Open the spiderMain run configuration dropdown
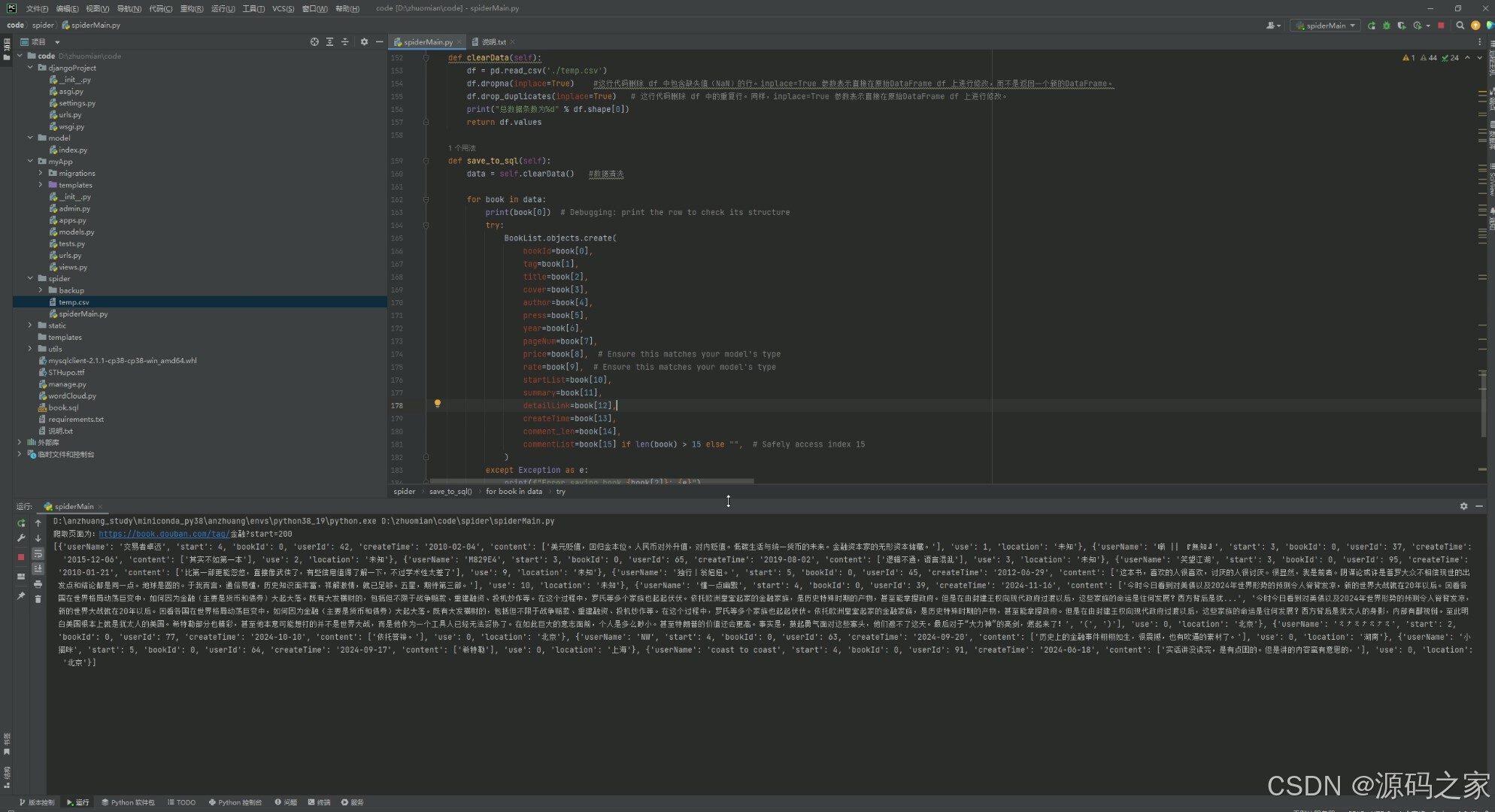This screenshot has width=1495, height=812. [1326, 26]
